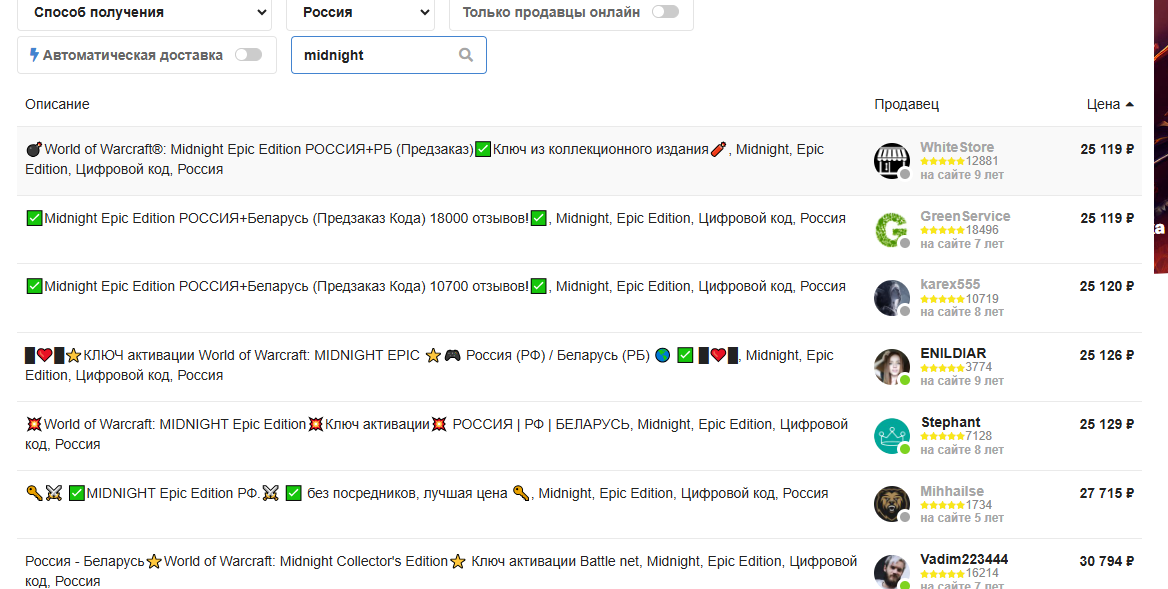Open 'Способ получения' dropdown
This screenshot has height=589, width=1168.
(x=147, y=13)
